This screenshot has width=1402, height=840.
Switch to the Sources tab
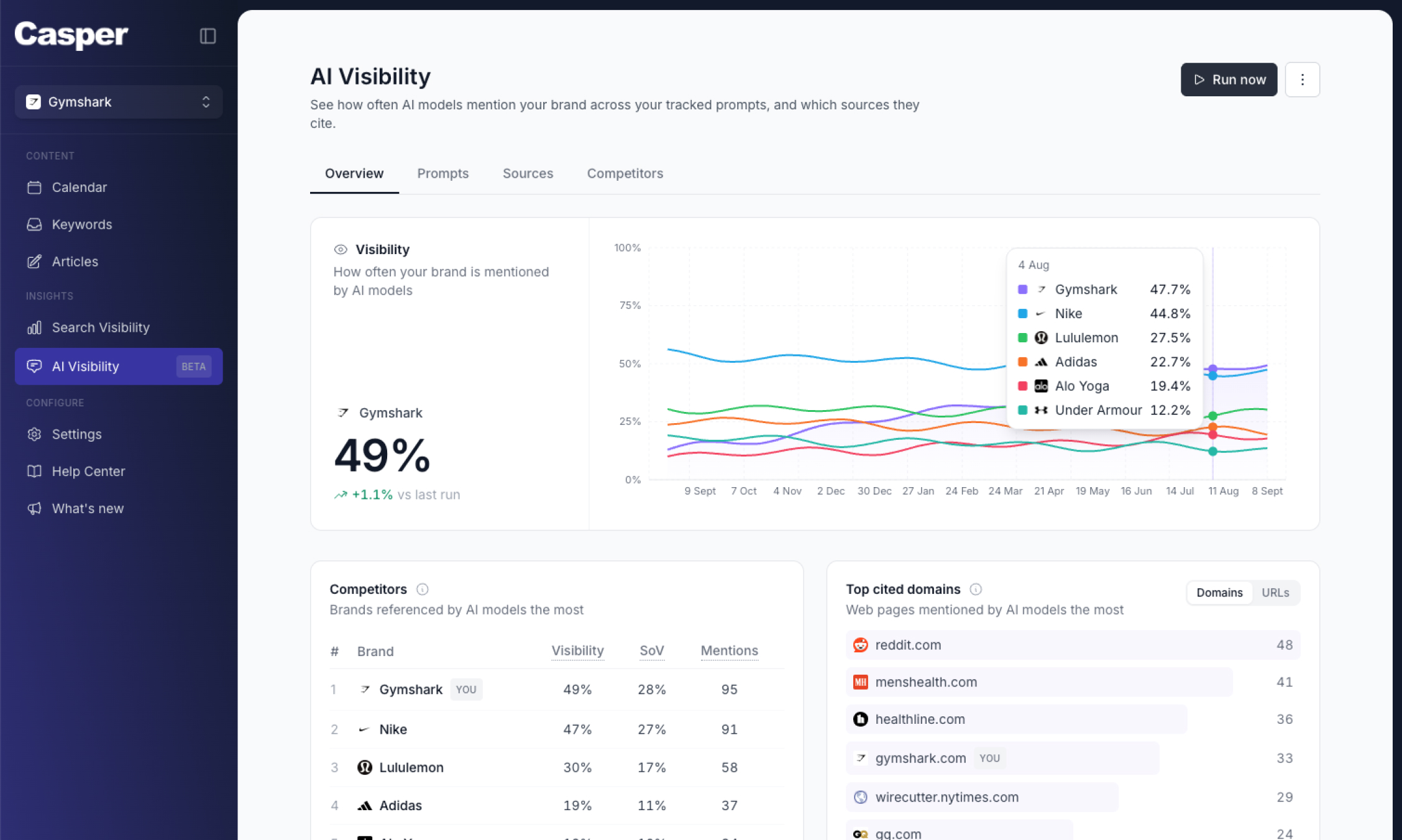528,173
